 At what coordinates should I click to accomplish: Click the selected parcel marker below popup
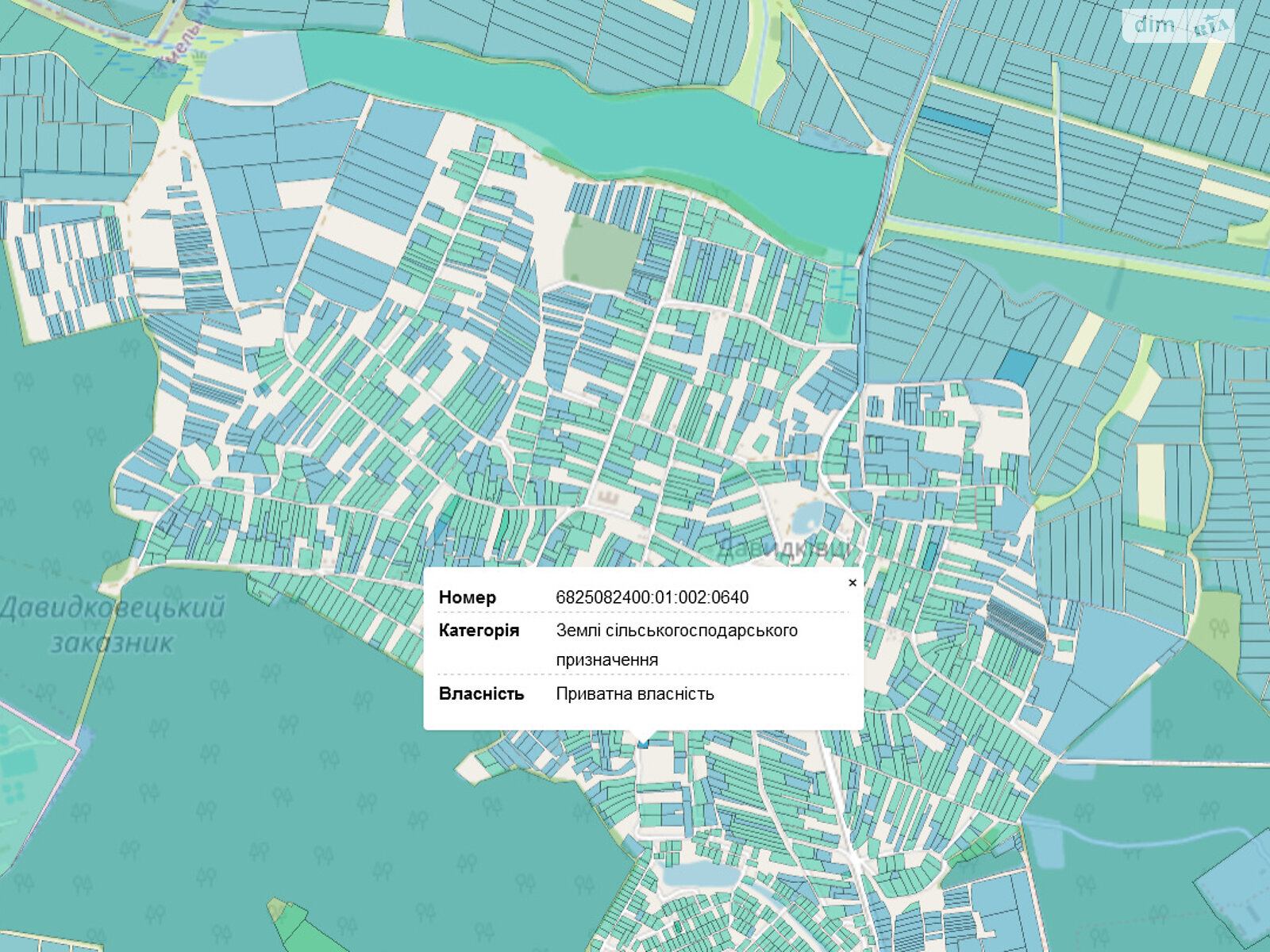[643, 743]
